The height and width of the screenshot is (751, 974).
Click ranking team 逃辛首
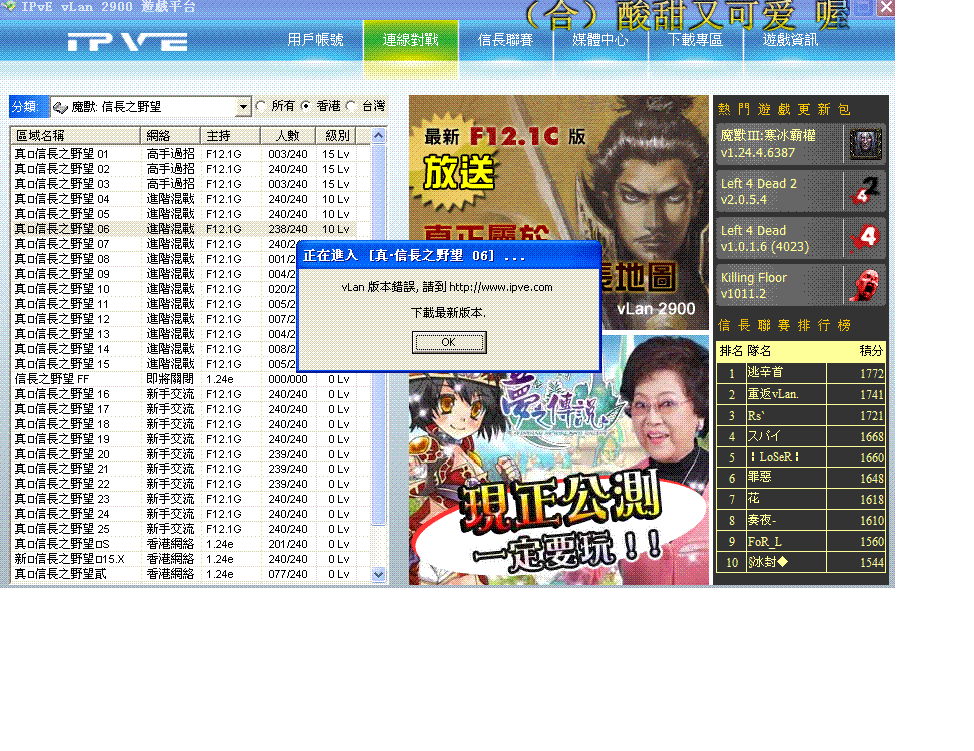pos(765,373)
